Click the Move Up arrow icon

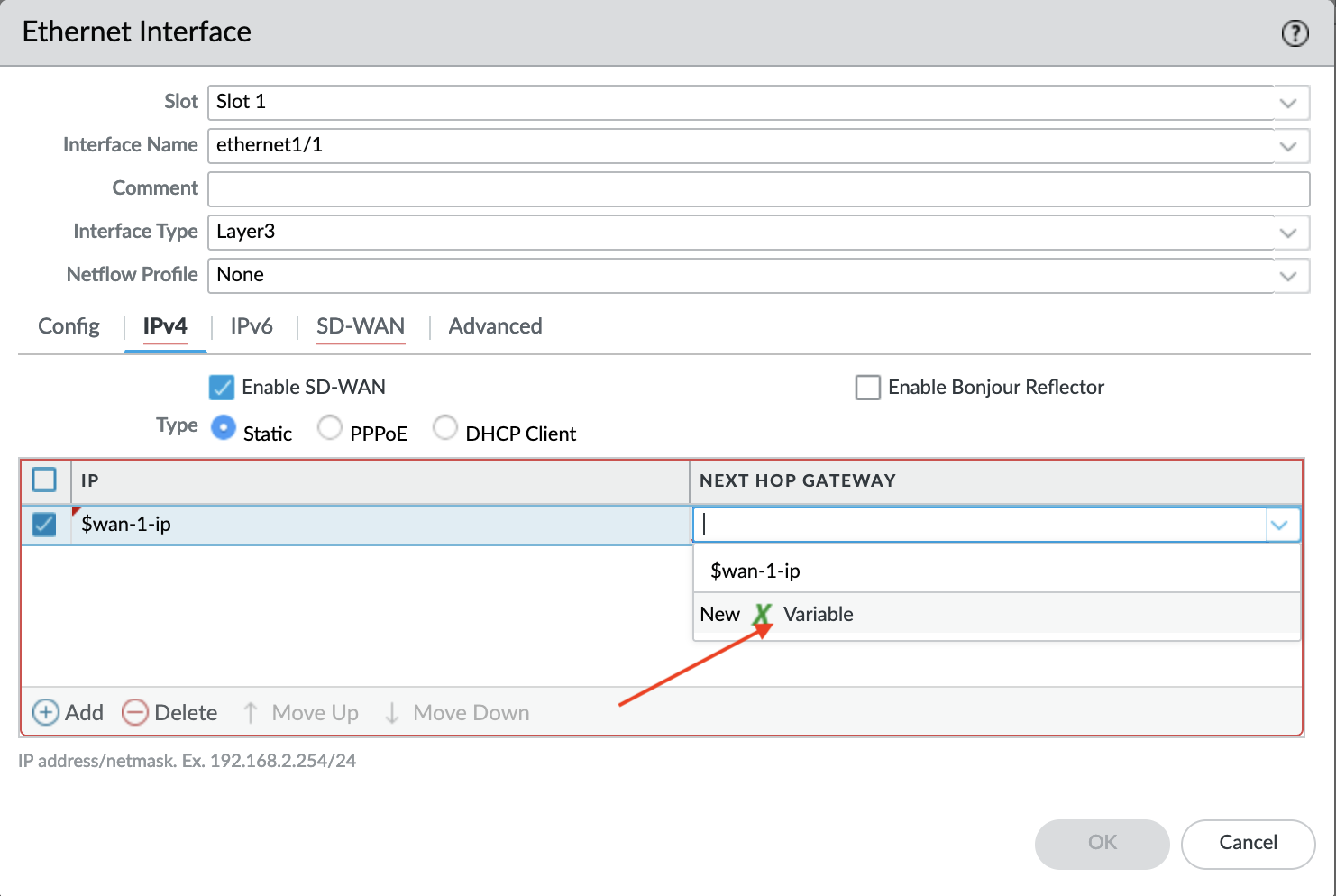pos(251,712)
